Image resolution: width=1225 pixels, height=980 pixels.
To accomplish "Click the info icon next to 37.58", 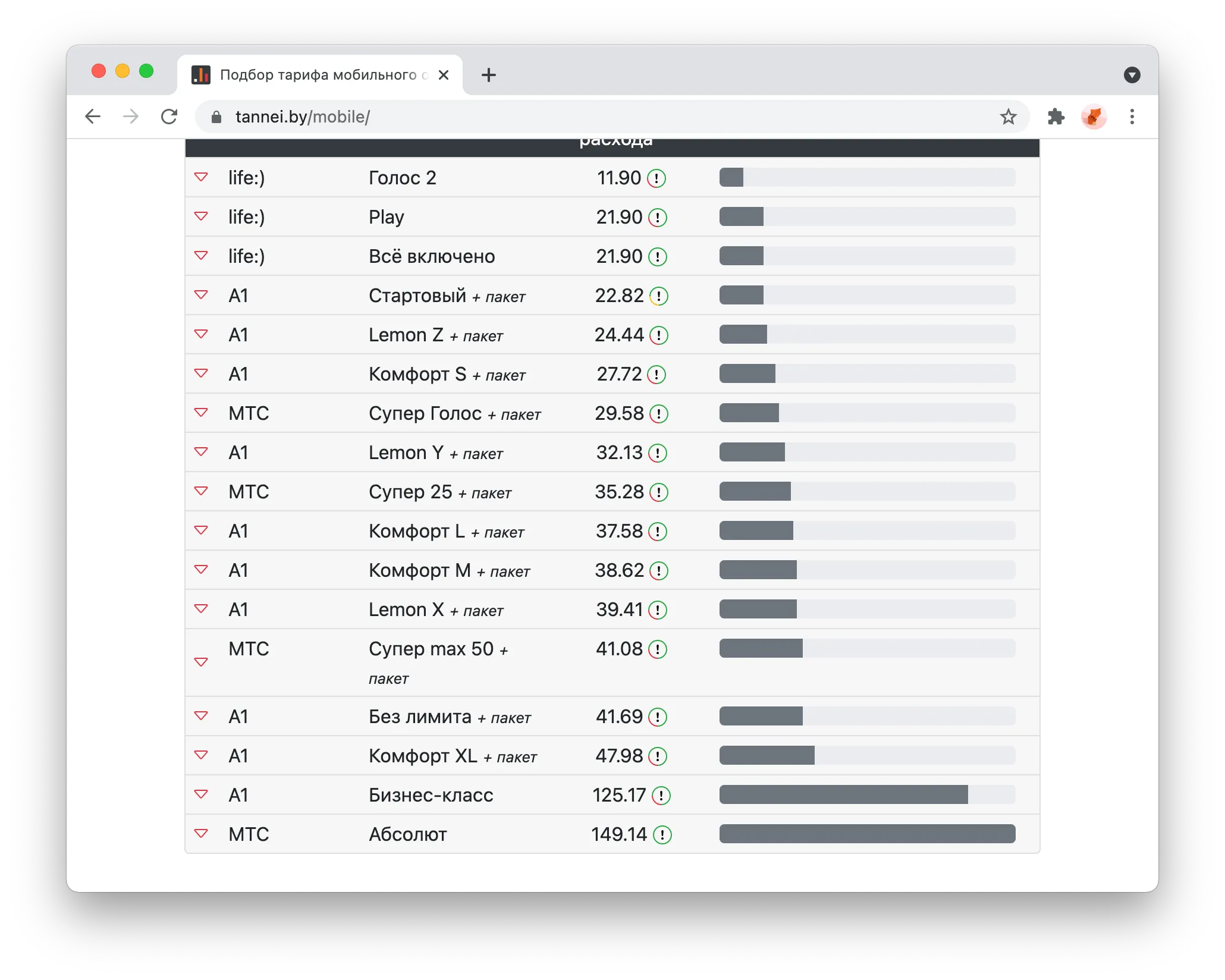I will point(657,531).
